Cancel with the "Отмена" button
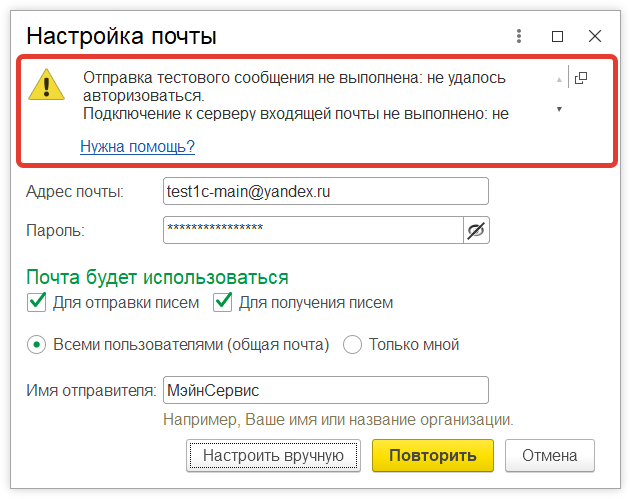The height and width of the screenshot is (499, 630). 549,456
